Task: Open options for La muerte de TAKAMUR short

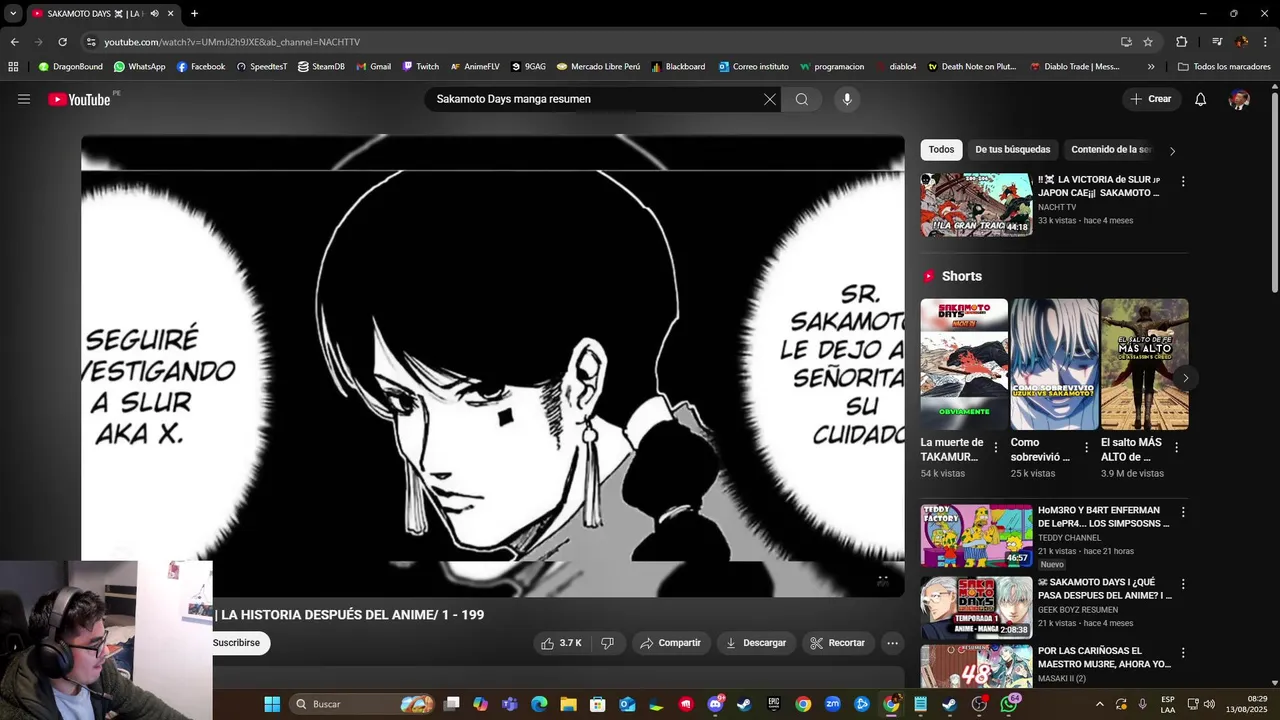Action: [x=996, y=448]
